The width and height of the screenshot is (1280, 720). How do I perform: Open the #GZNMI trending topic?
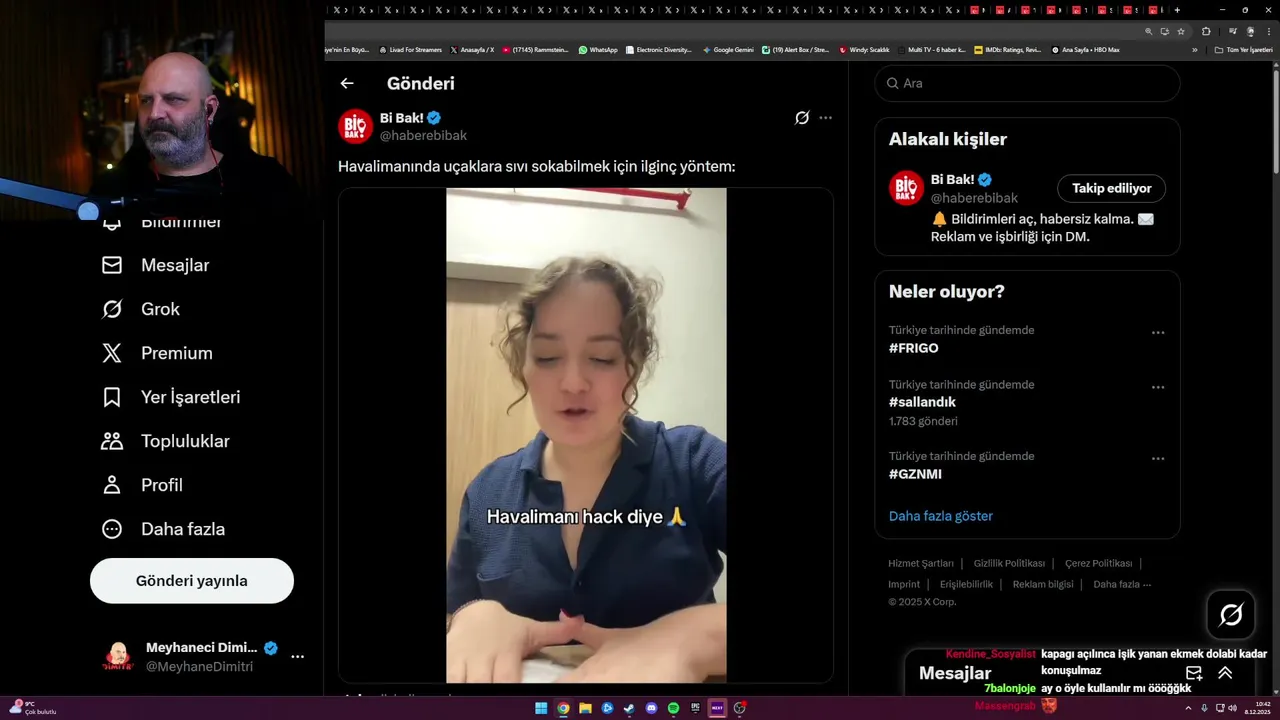click(x=915, y=474)
